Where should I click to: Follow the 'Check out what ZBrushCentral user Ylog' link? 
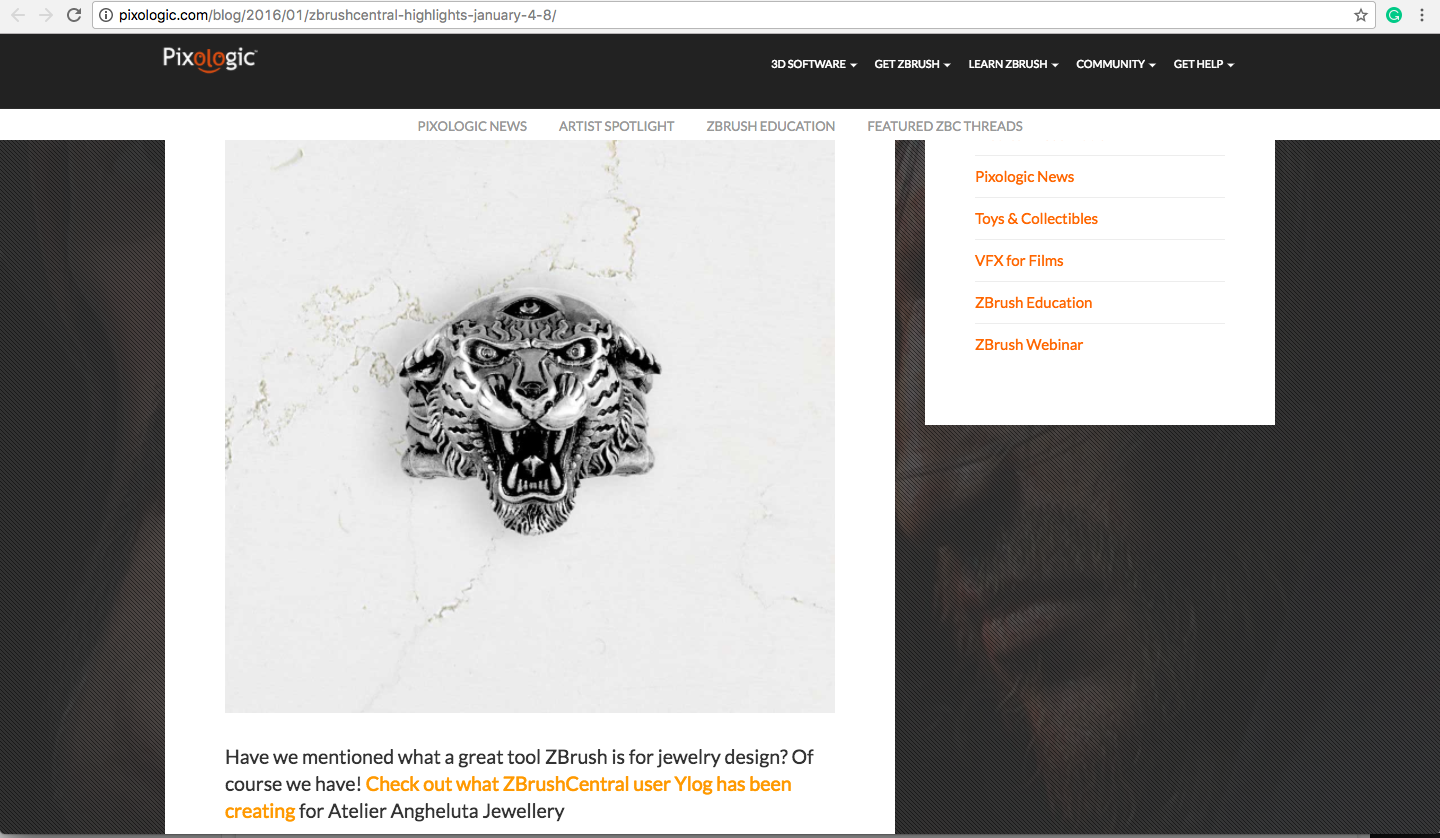click(x=508, y=797)
